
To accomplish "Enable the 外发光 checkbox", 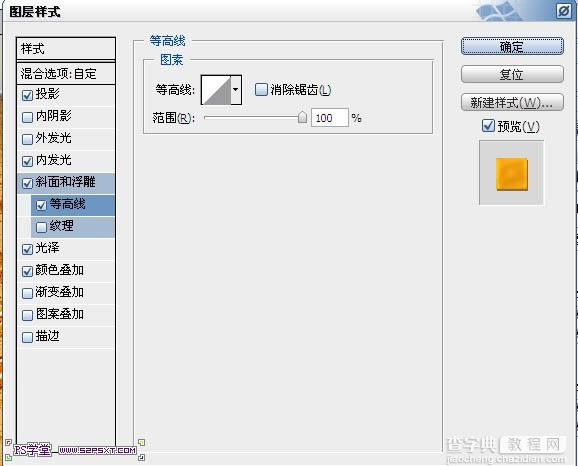I will click(x=27, y=139).
